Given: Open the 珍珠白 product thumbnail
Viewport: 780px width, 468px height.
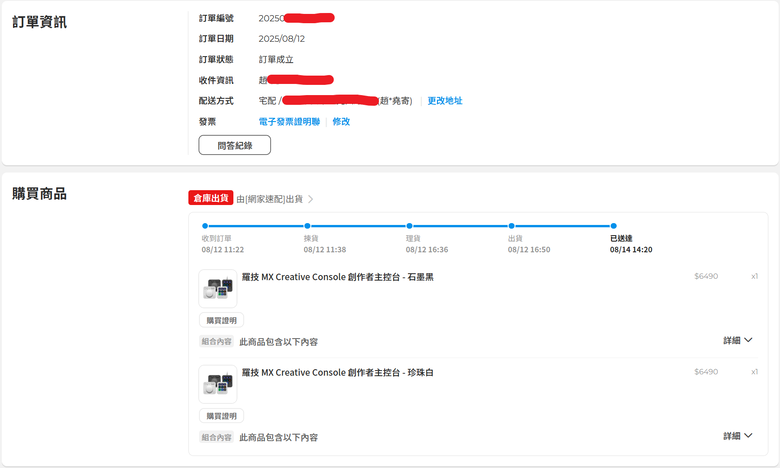Looking at the screenshot, I should (218, 384).
